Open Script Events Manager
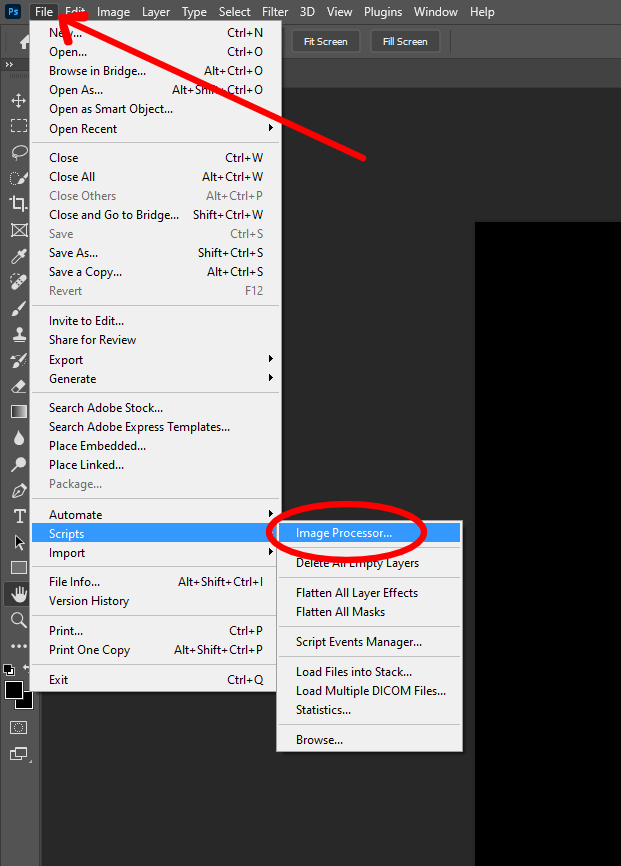The width and height of the screenshot is (621, 866). click(x=369, y=642)
